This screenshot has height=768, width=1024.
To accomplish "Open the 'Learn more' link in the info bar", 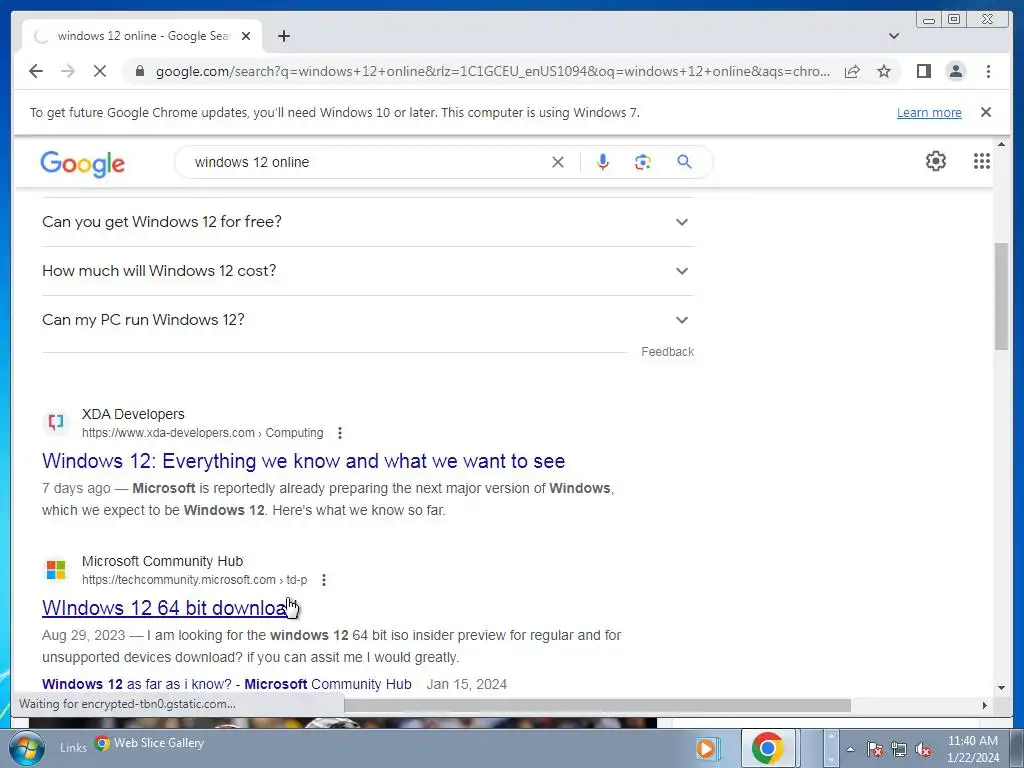I will tap(929, 112).
